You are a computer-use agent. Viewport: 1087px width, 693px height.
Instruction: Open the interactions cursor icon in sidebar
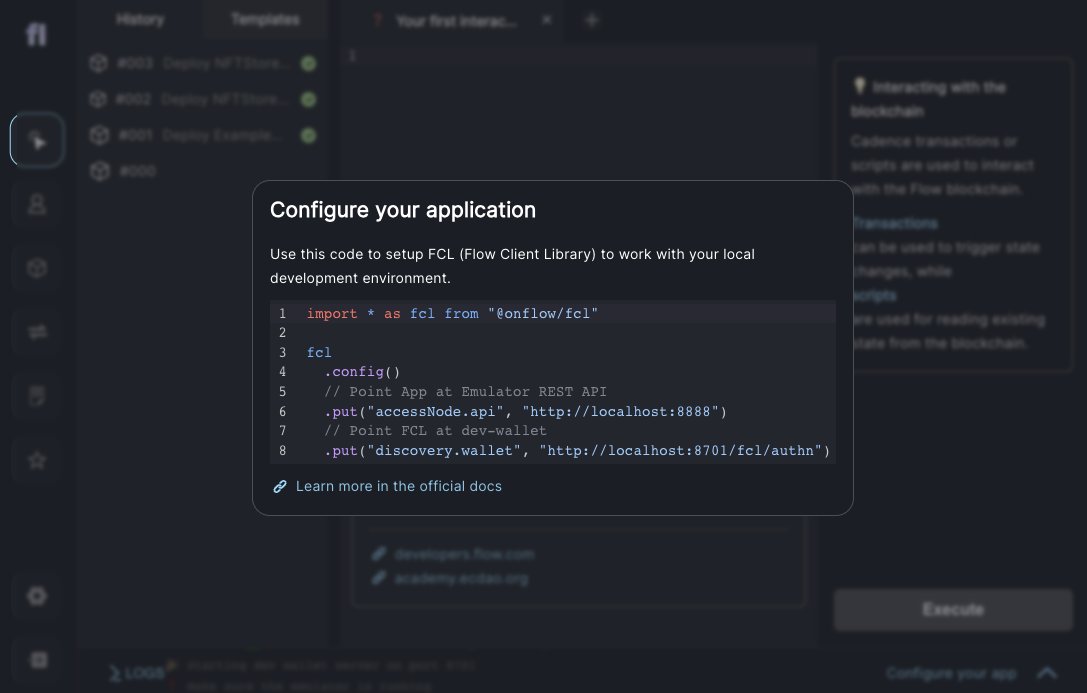pos(37,140)
